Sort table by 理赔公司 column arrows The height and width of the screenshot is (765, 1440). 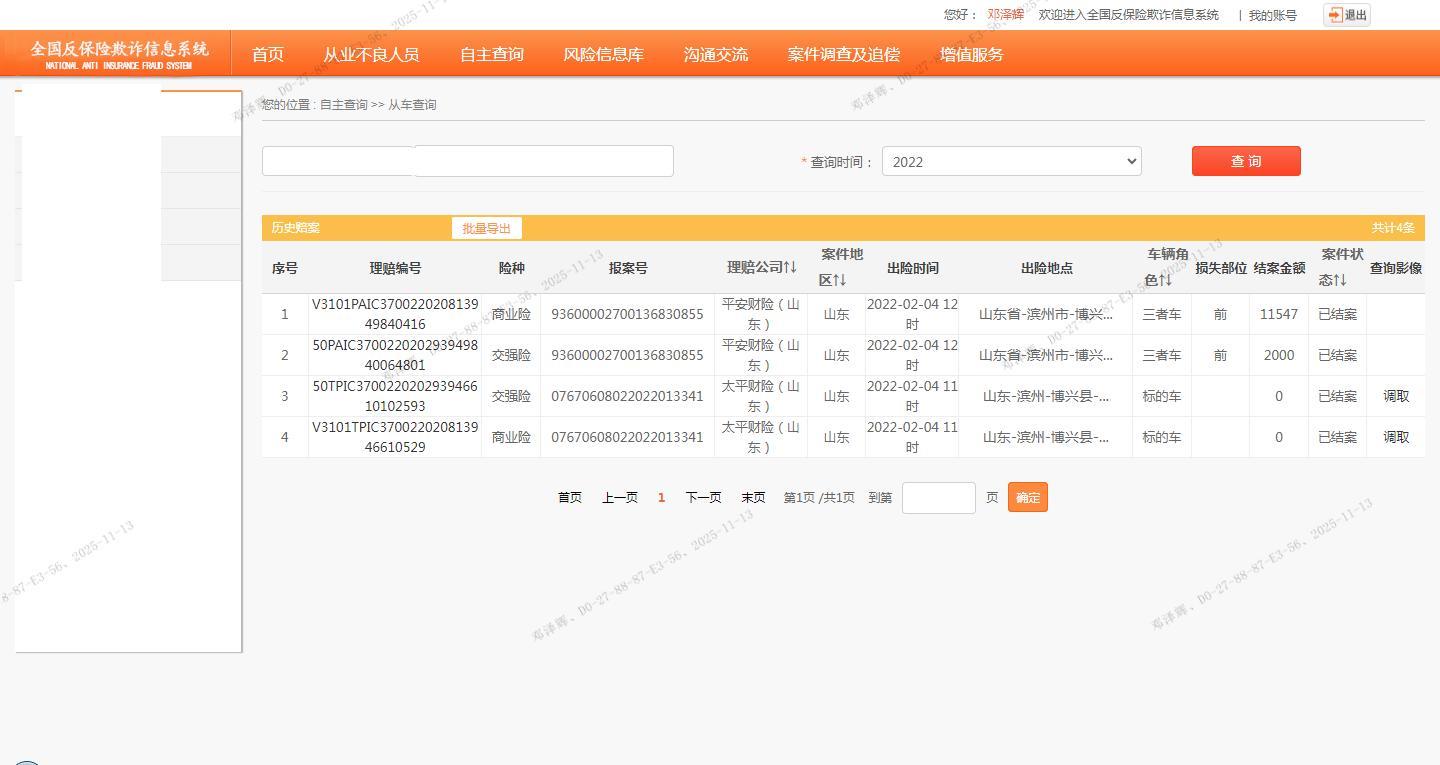coord(789,267)
